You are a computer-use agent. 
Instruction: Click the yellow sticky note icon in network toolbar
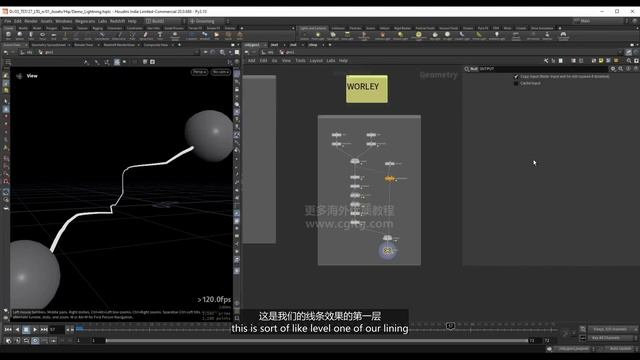coord(601,60)
